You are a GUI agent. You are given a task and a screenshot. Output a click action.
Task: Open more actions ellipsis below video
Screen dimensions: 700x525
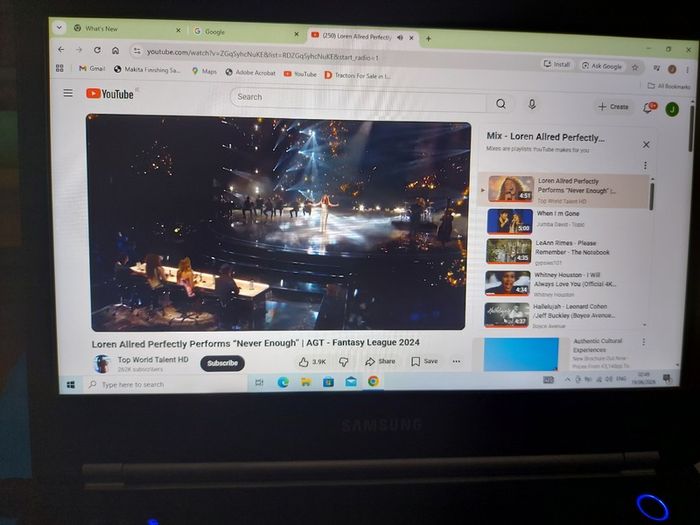pos(456,361)
